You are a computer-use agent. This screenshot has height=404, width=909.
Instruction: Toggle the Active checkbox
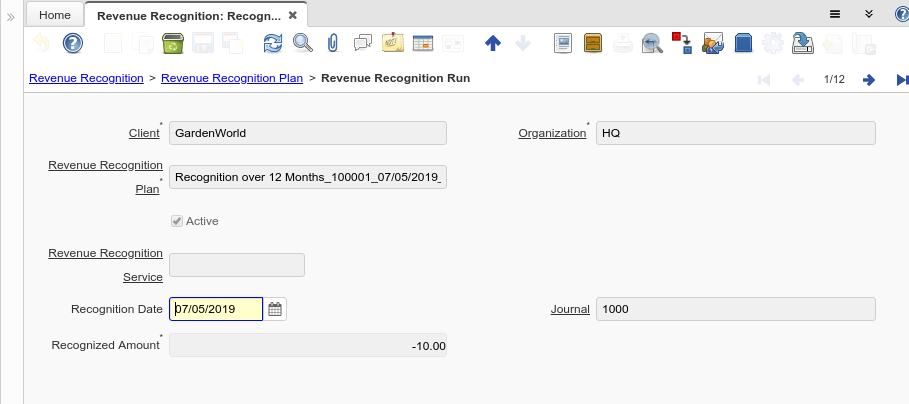(178, 221)
